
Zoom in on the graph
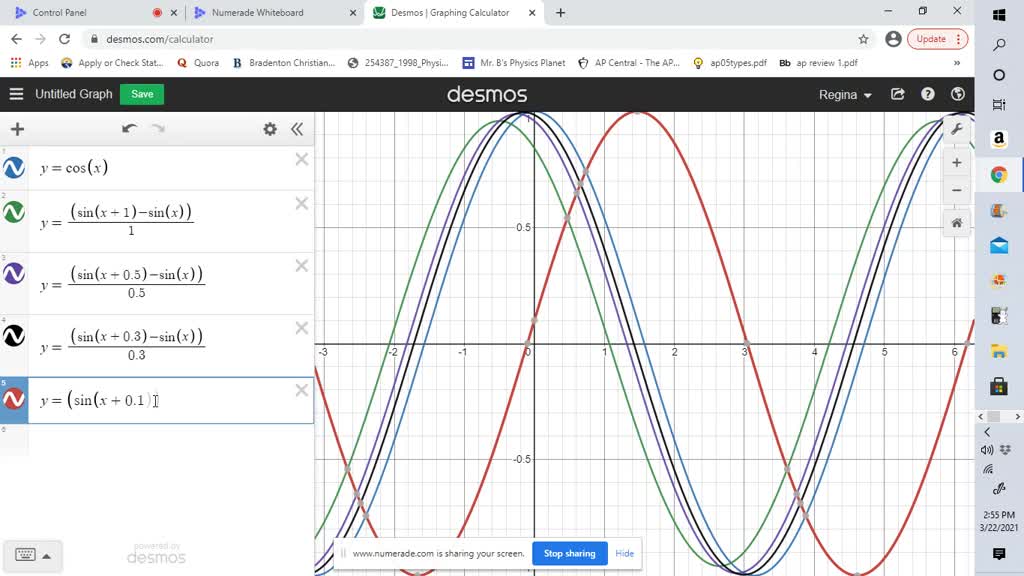957,163
